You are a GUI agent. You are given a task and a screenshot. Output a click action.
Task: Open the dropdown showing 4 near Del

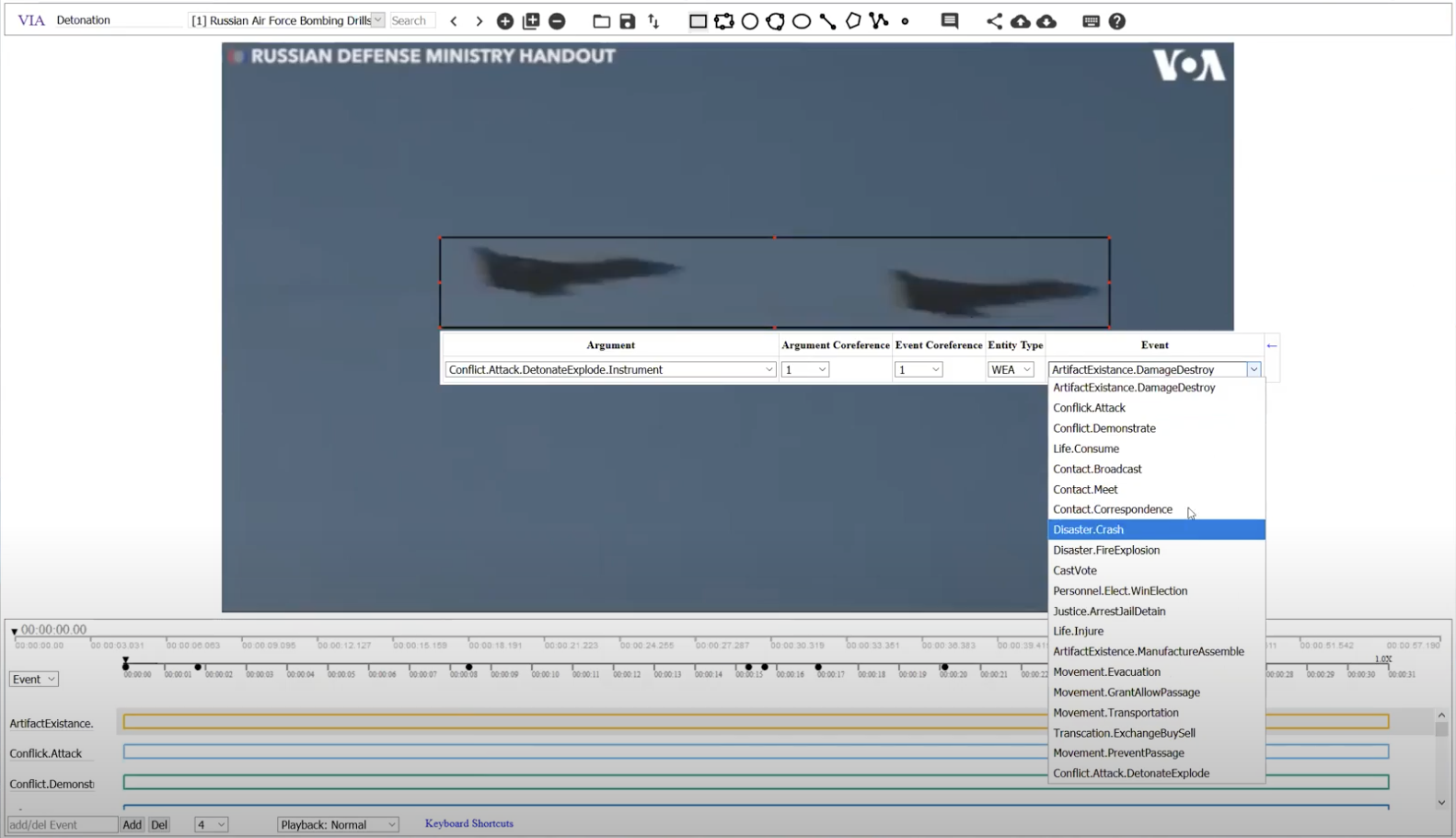coord(211,824)
